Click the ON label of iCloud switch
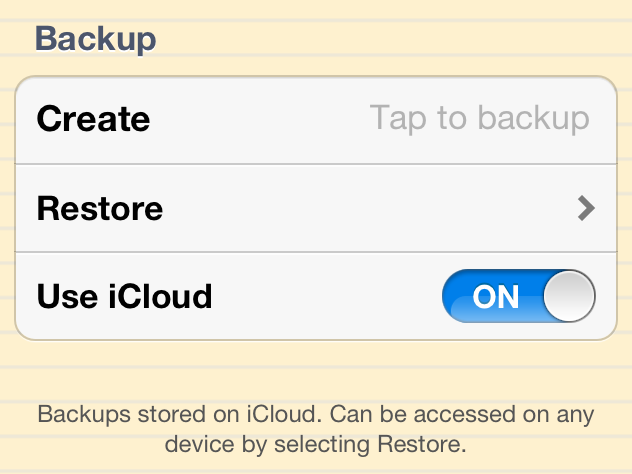 pyautogui.click(x=496, y=297)
